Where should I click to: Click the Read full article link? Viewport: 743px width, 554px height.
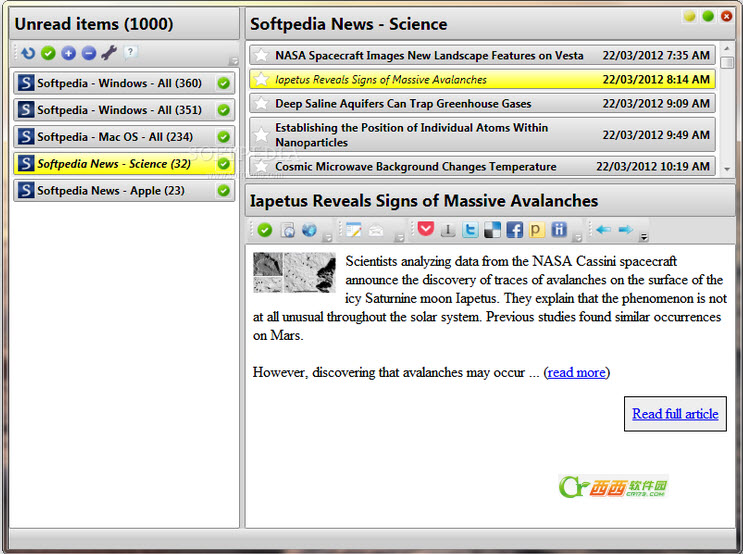pos(675,413)
